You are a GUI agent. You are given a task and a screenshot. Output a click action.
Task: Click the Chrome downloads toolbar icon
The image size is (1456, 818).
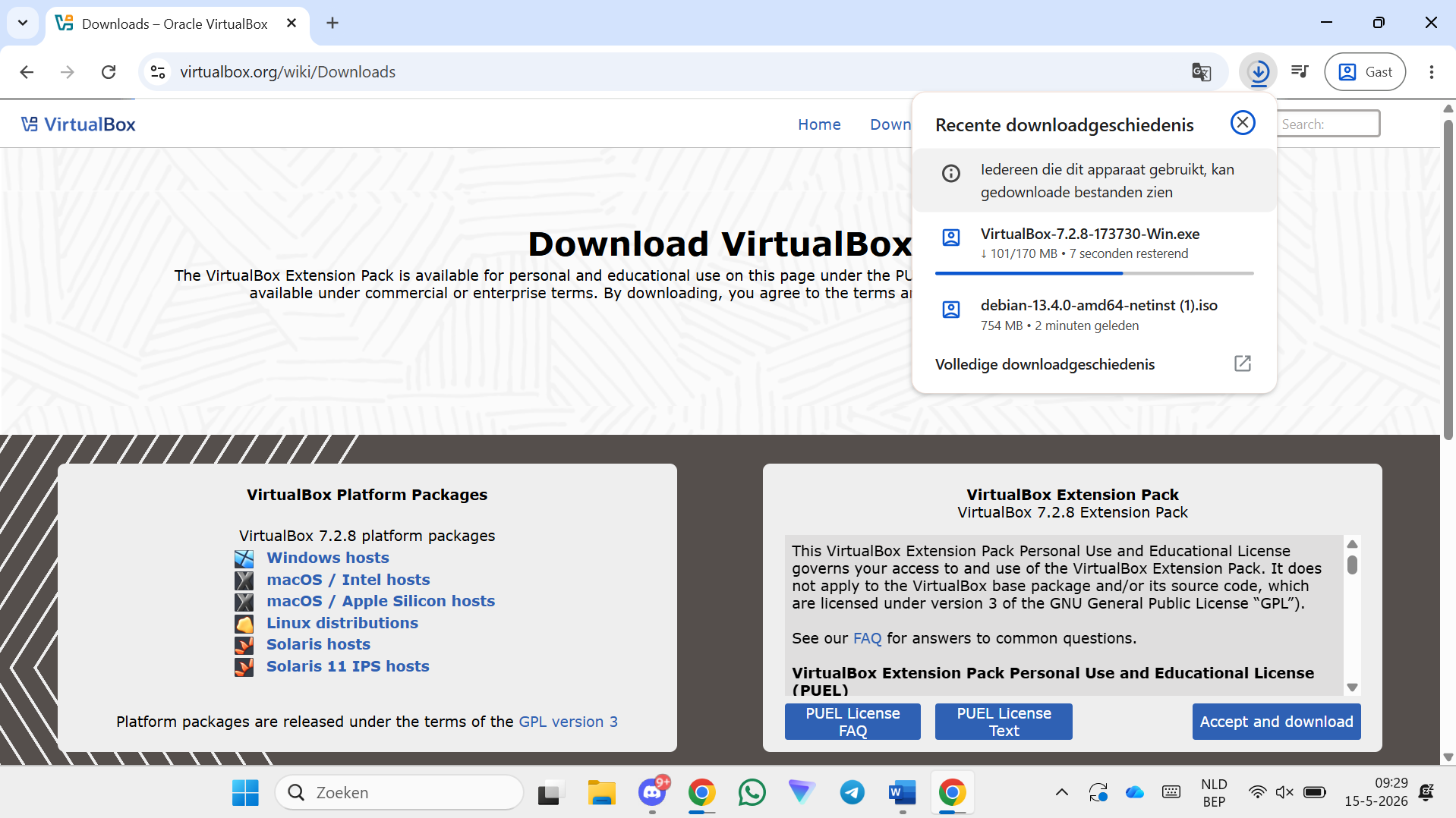(1259, 72)
